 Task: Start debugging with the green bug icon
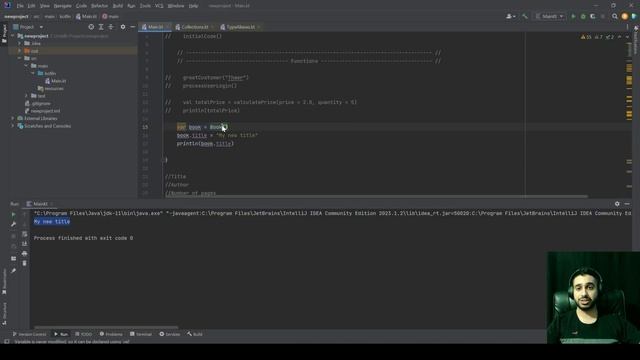(x=583, y=16)
